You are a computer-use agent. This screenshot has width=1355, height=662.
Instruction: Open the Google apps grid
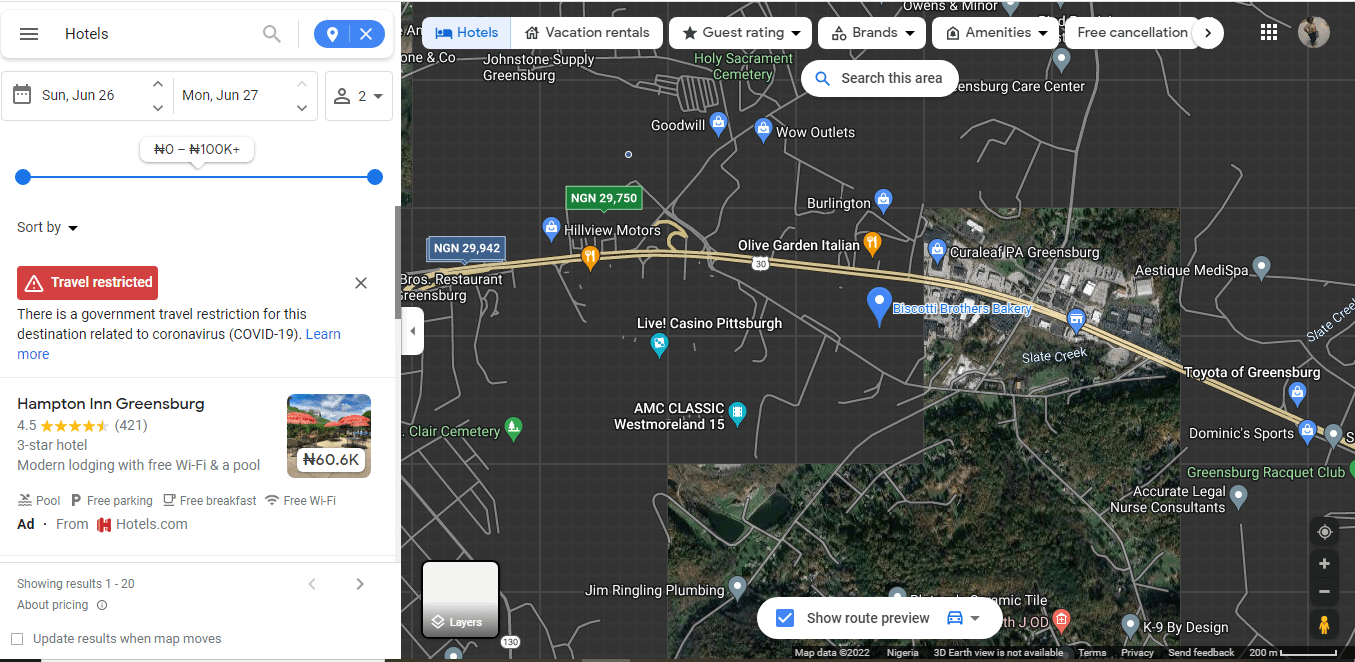[x=1269, y=33]
